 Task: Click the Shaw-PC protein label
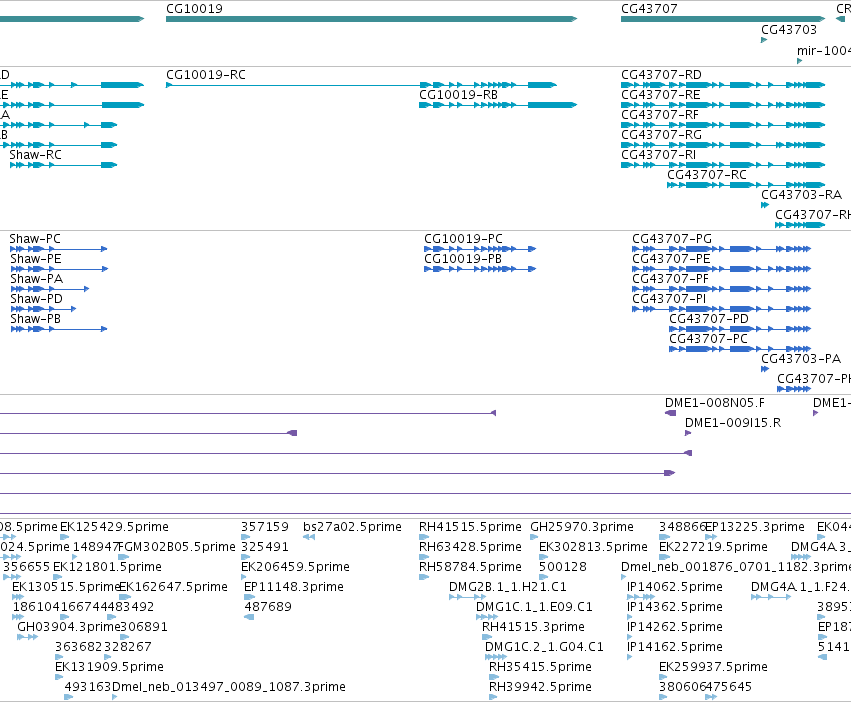tap(35, 239)
